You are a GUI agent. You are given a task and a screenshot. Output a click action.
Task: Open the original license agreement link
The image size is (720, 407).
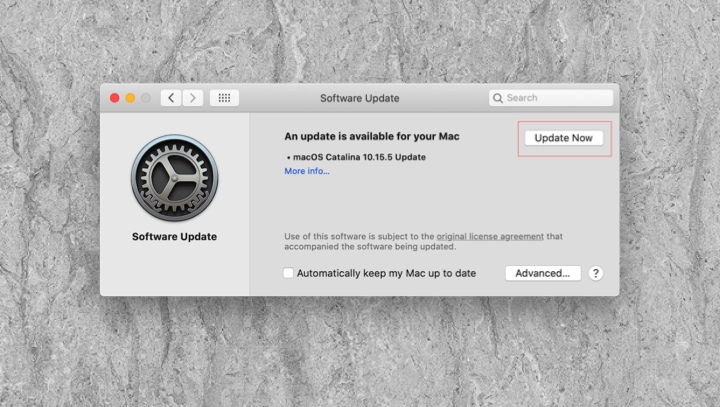click(x=490, y=236)
